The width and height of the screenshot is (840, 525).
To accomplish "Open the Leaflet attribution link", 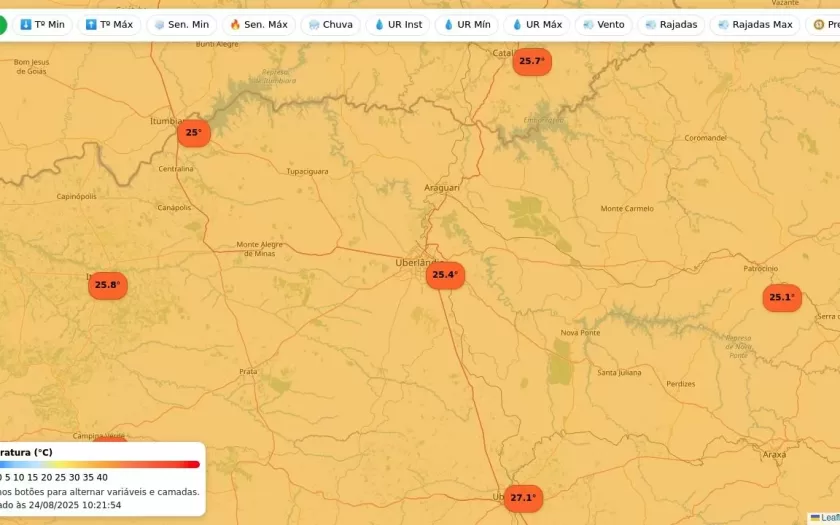I will 828,517.
